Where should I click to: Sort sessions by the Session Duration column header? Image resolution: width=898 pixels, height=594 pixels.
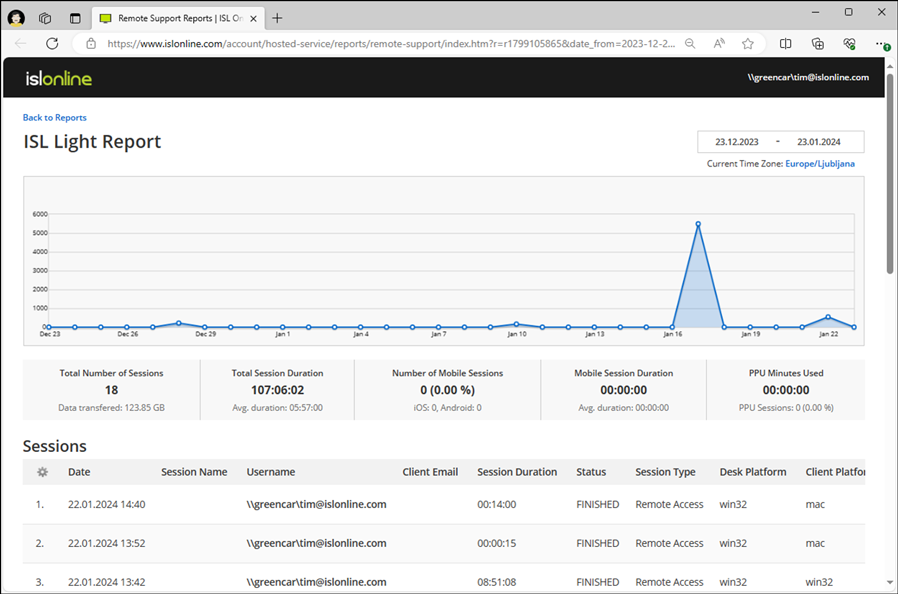[x=516, y=472]
